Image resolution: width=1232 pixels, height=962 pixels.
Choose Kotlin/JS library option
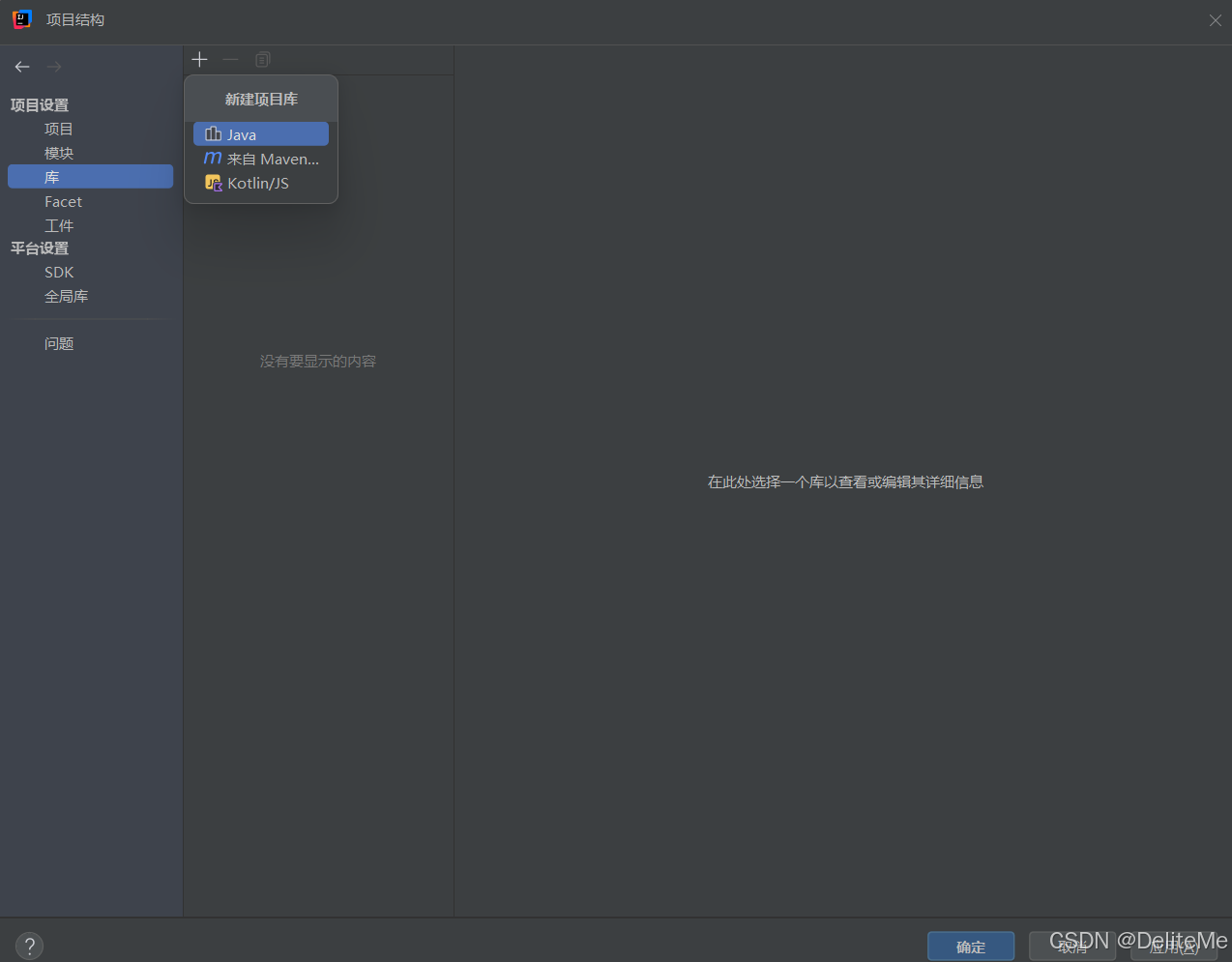[x=261, y=183]
